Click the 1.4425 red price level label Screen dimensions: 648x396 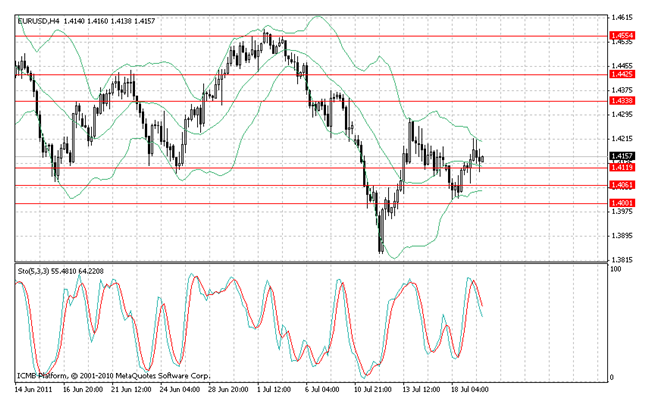[622, 74]
